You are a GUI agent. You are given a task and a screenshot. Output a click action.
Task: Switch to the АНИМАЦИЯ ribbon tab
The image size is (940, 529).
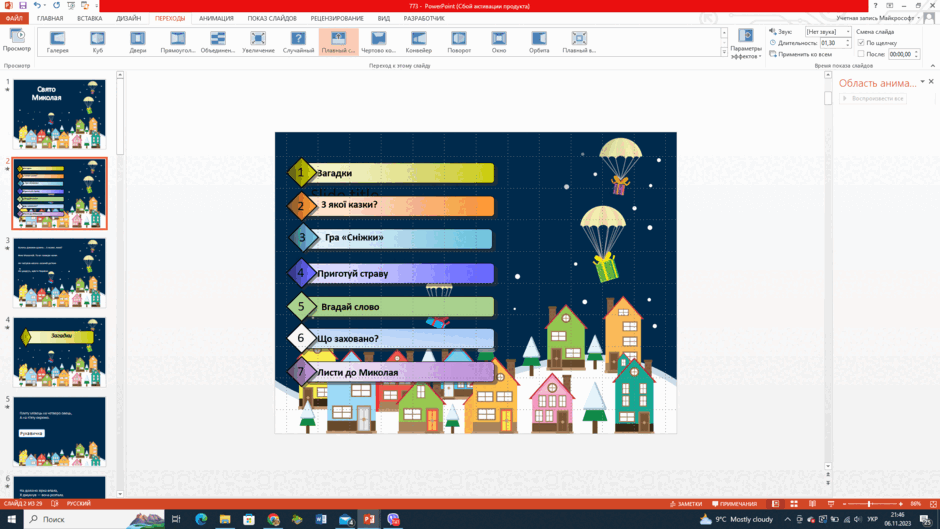pos(216,19)
